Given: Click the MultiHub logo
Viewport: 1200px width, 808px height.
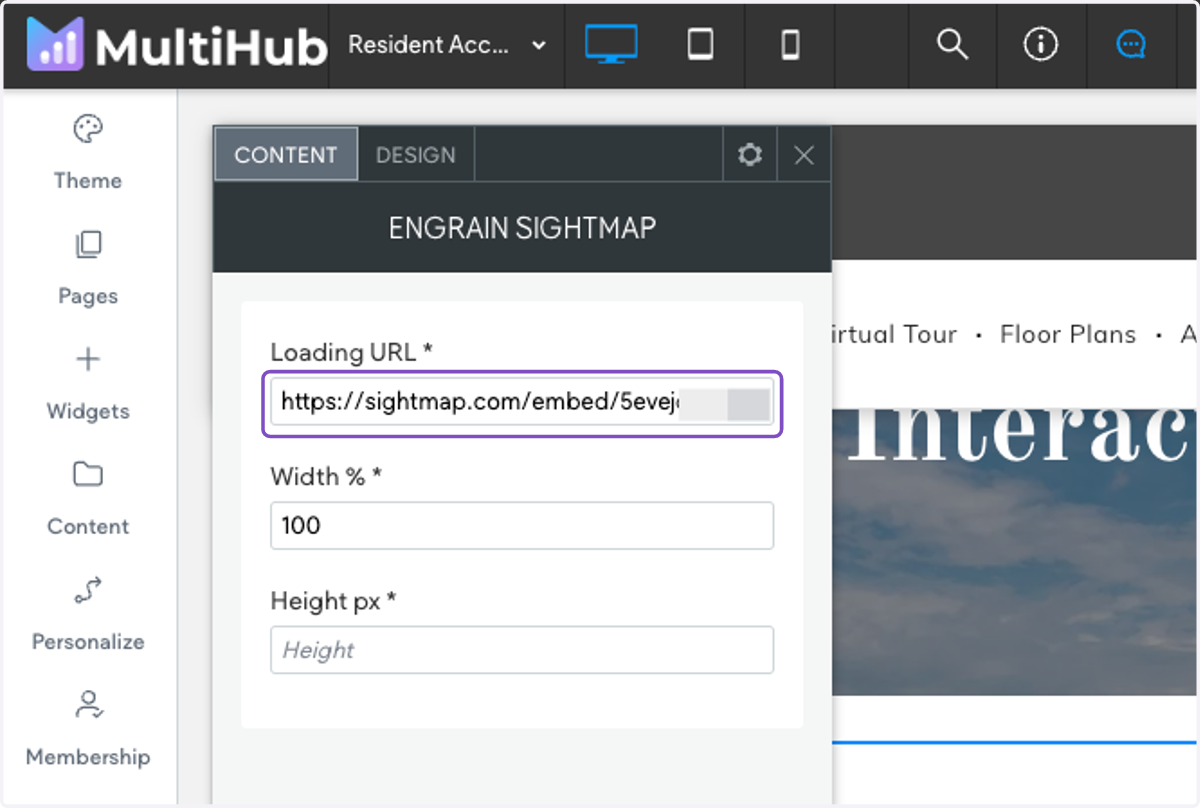Looking at the screenshot, I should 177,46.
